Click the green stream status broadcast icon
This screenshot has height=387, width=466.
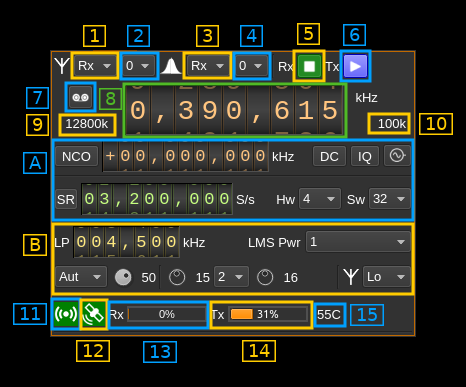coord(66,314)
